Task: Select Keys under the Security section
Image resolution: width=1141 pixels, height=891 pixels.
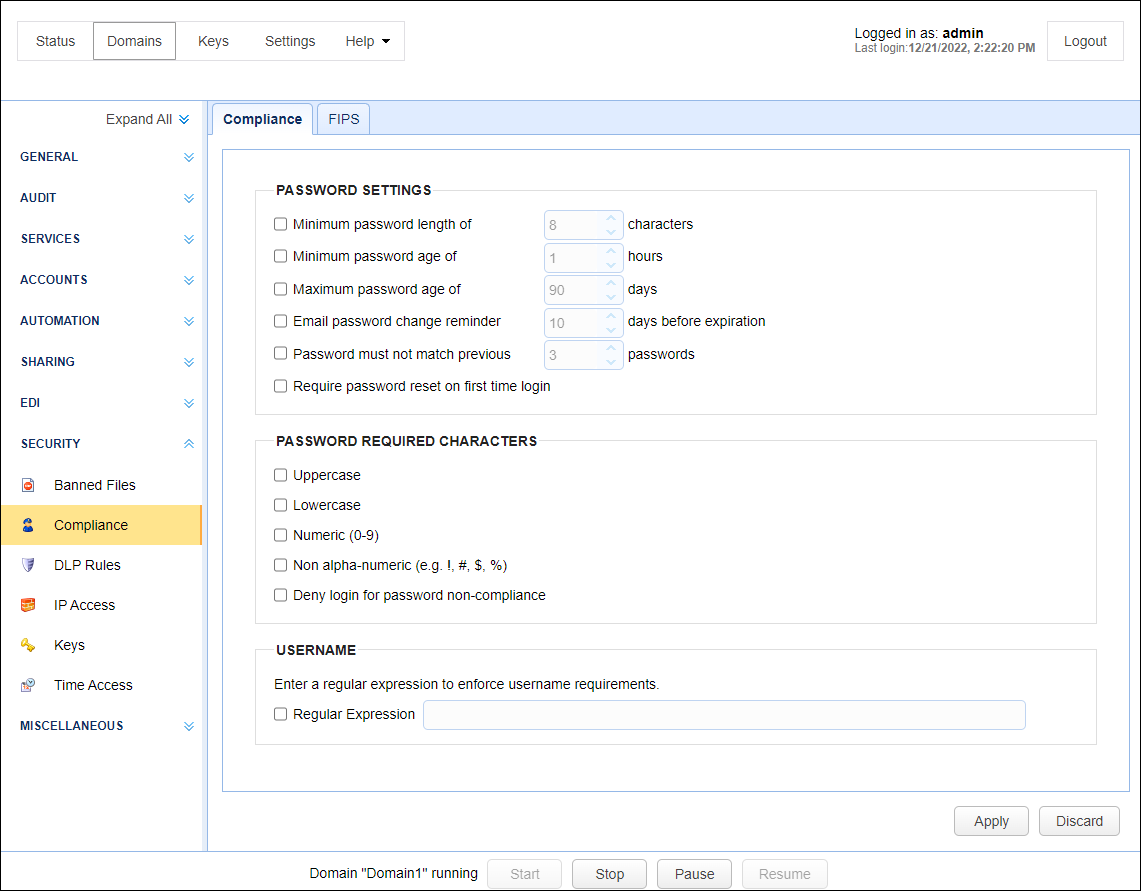Action: [x=101, y=645]
